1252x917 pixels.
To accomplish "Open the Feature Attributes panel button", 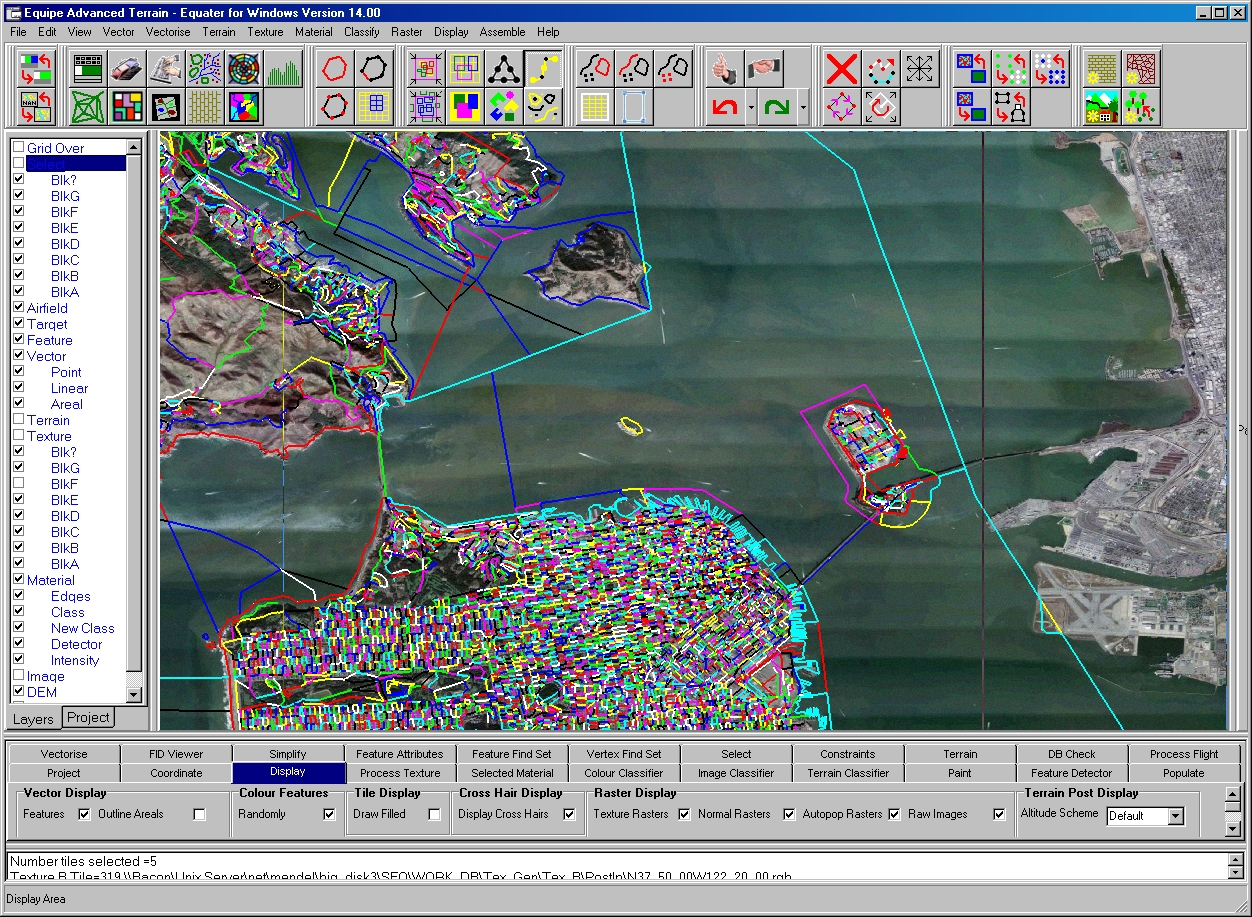I will [399, 754].
